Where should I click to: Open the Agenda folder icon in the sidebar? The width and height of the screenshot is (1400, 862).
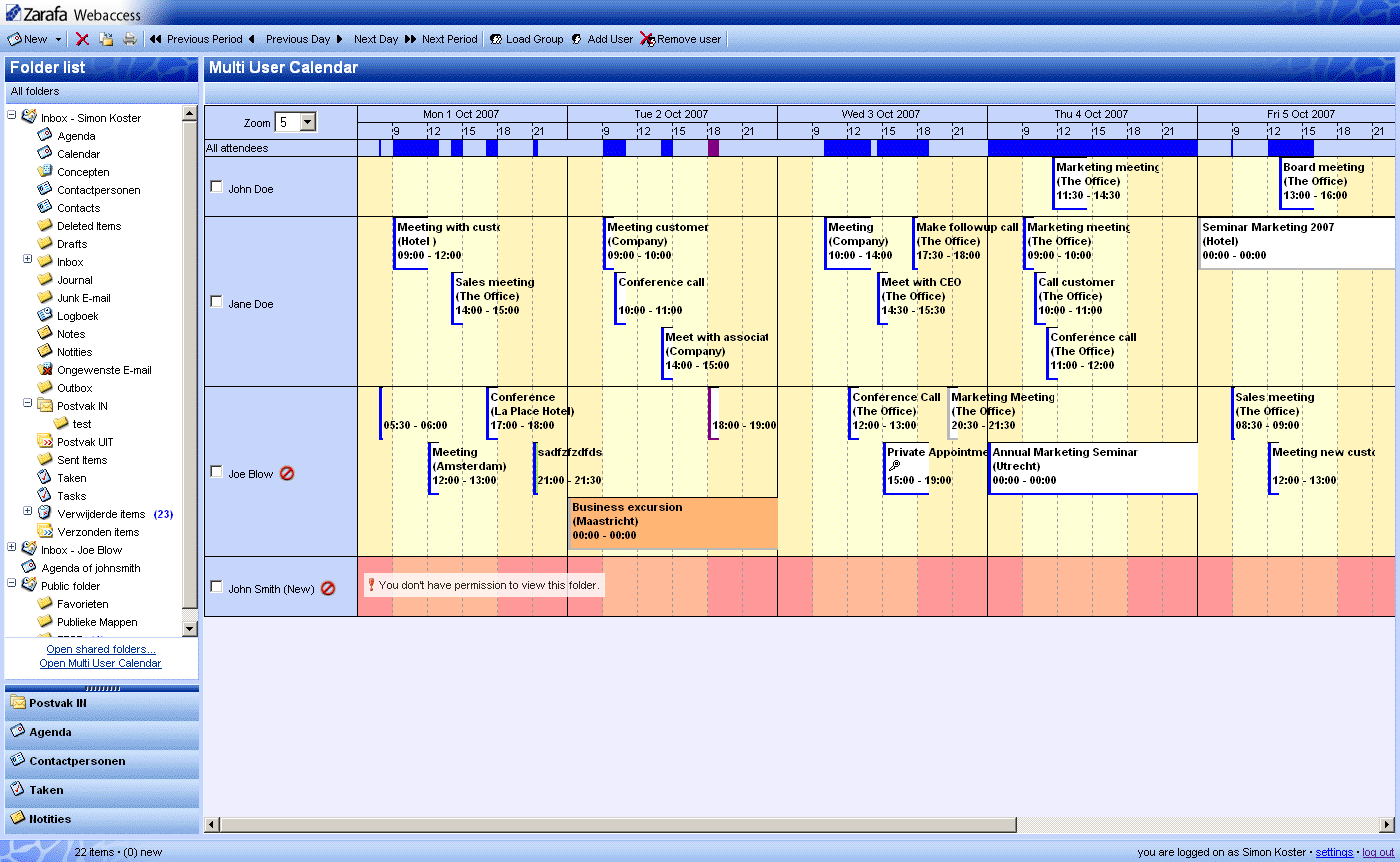click(44, 135)
